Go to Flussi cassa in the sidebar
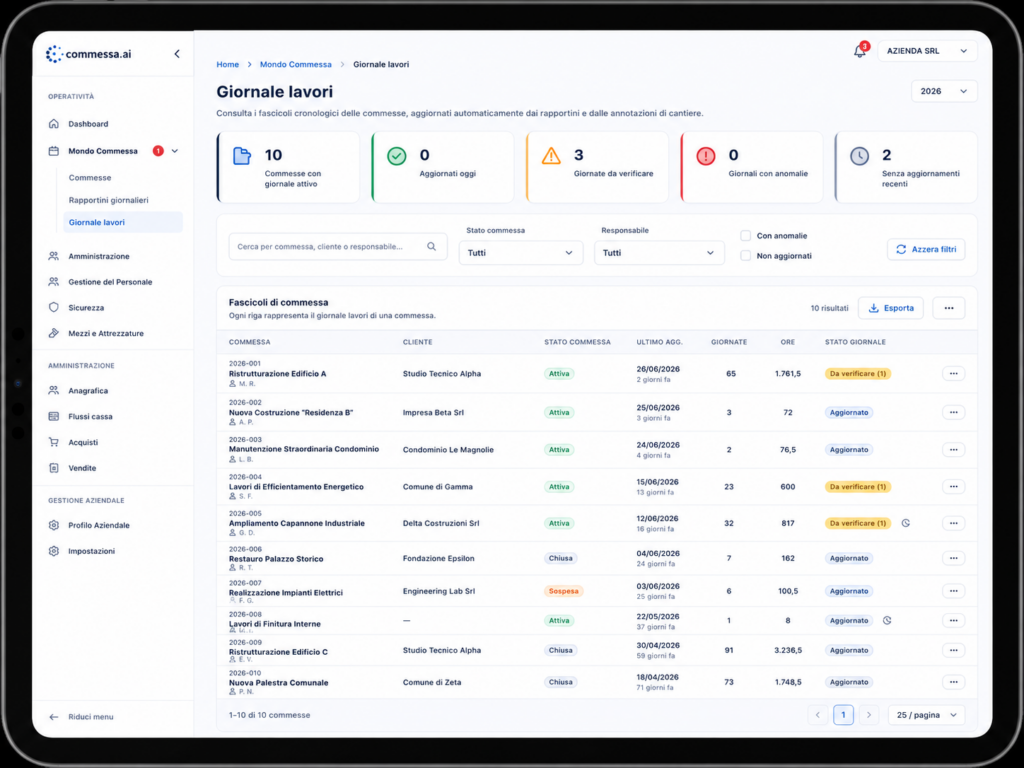Screen dimensions: 1024x768 (90, 417)
